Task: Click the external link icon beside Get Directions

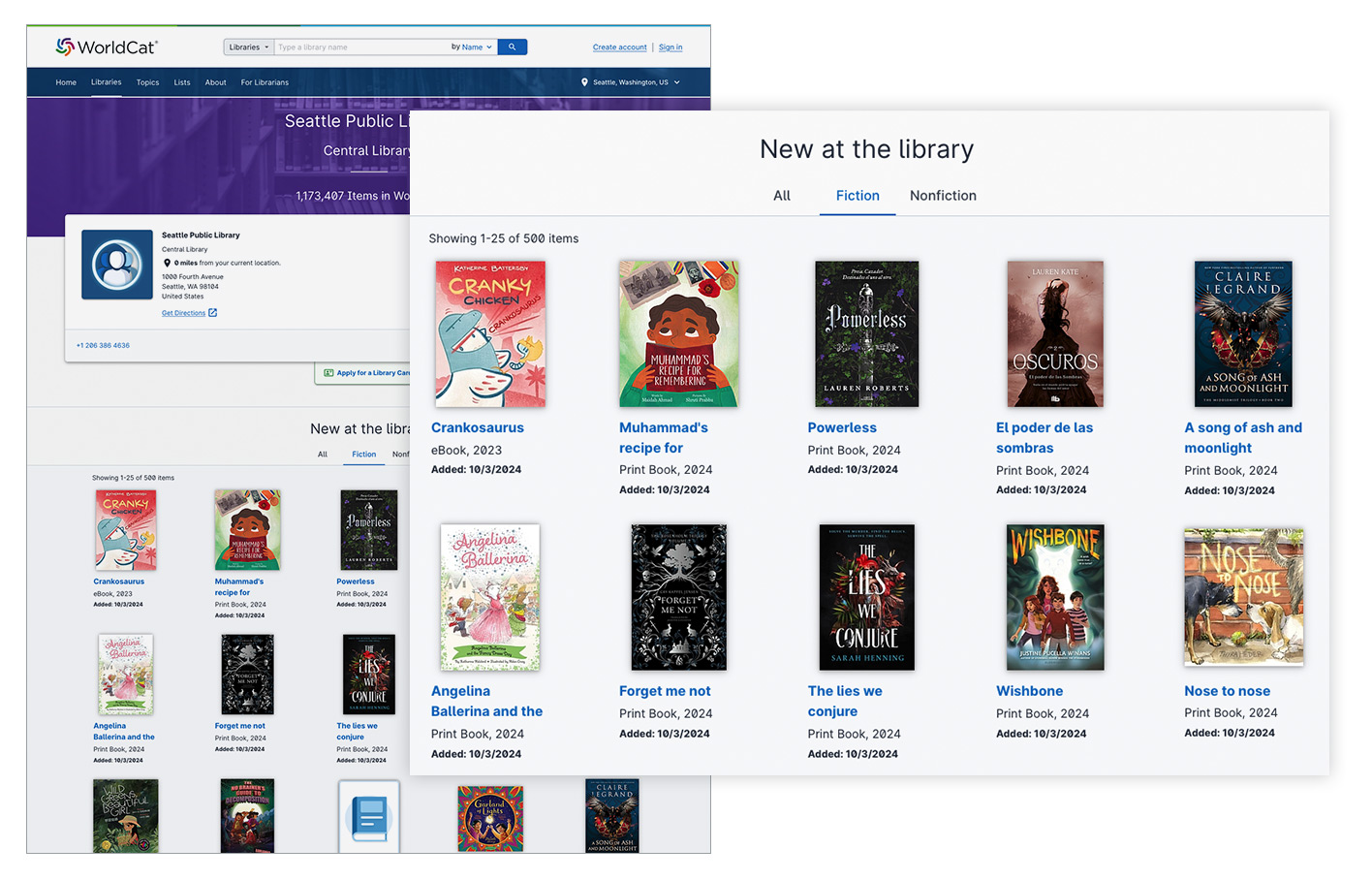Action: coord(213,313)
